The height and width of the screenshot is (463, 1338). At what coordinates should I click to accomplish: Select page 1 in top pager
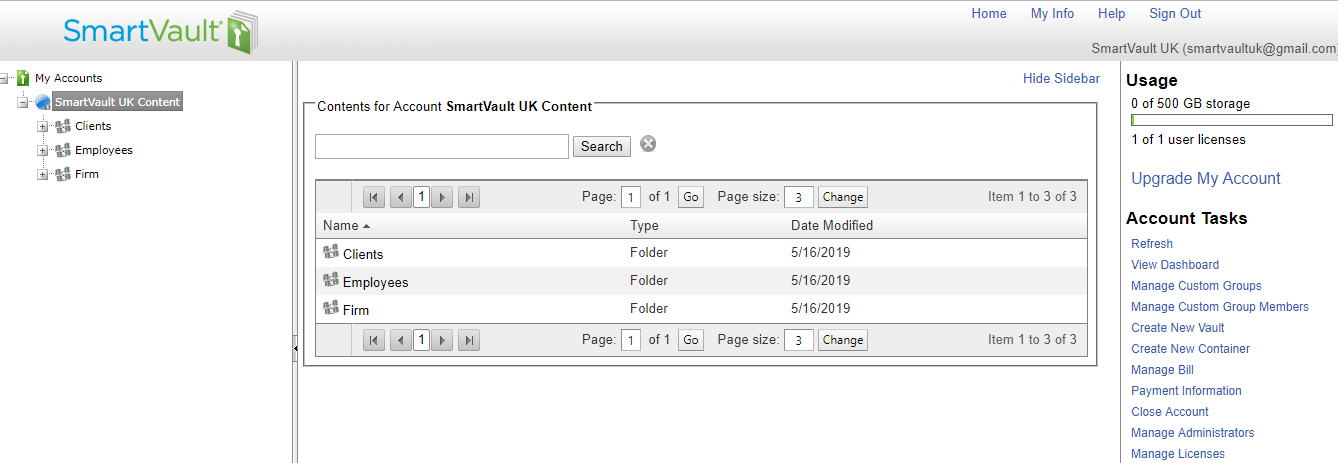421,197
